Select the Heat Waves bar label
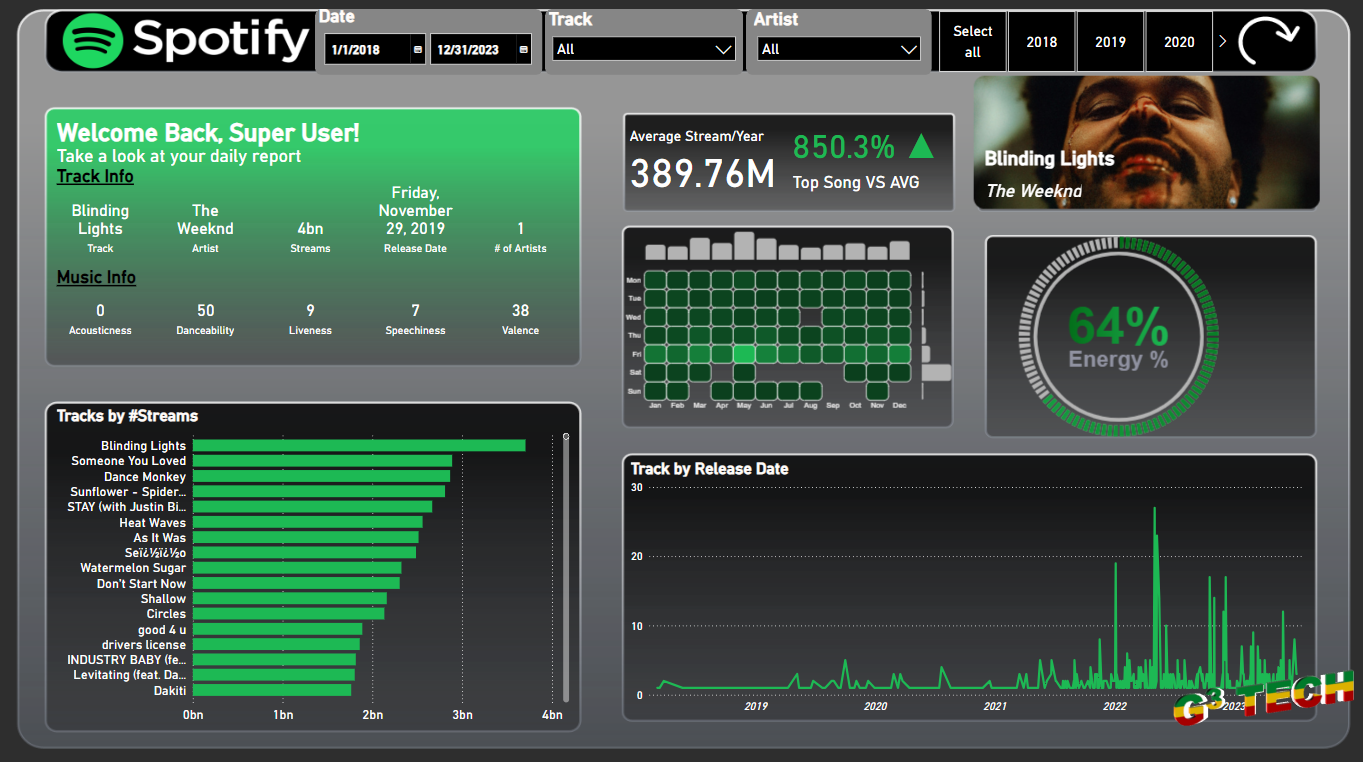This screenshot has height=762, width=1363. point(152,523)
